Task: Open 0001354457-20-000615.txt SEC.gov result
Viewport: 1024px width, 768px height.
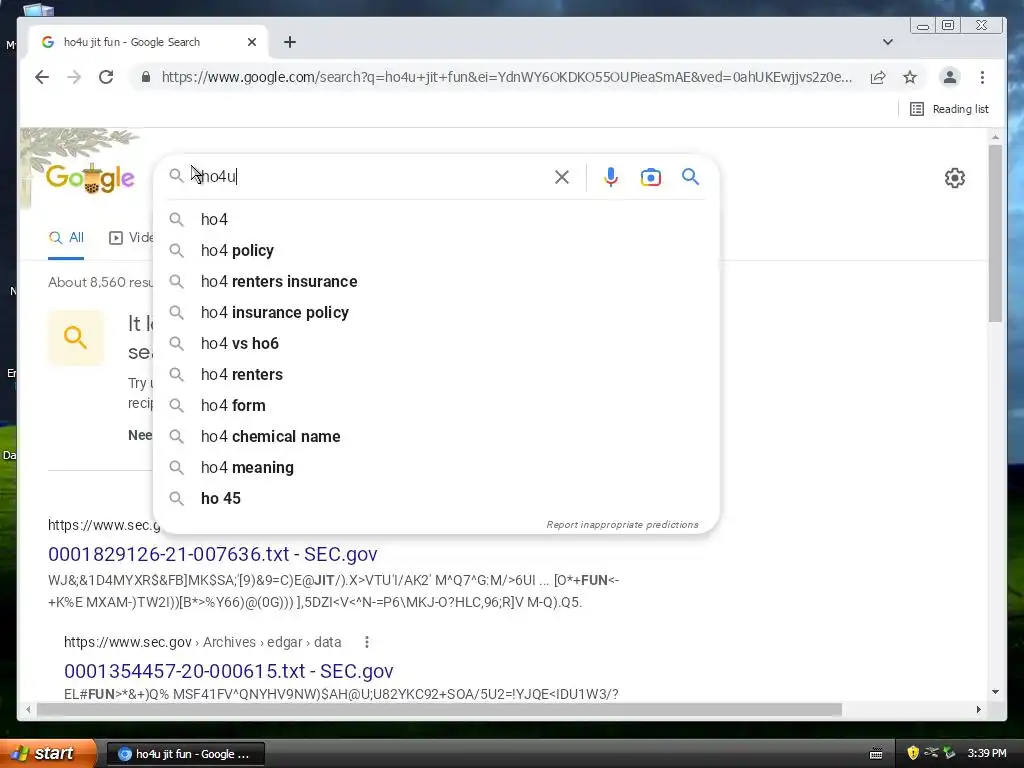Action: [x=229, y=671]
